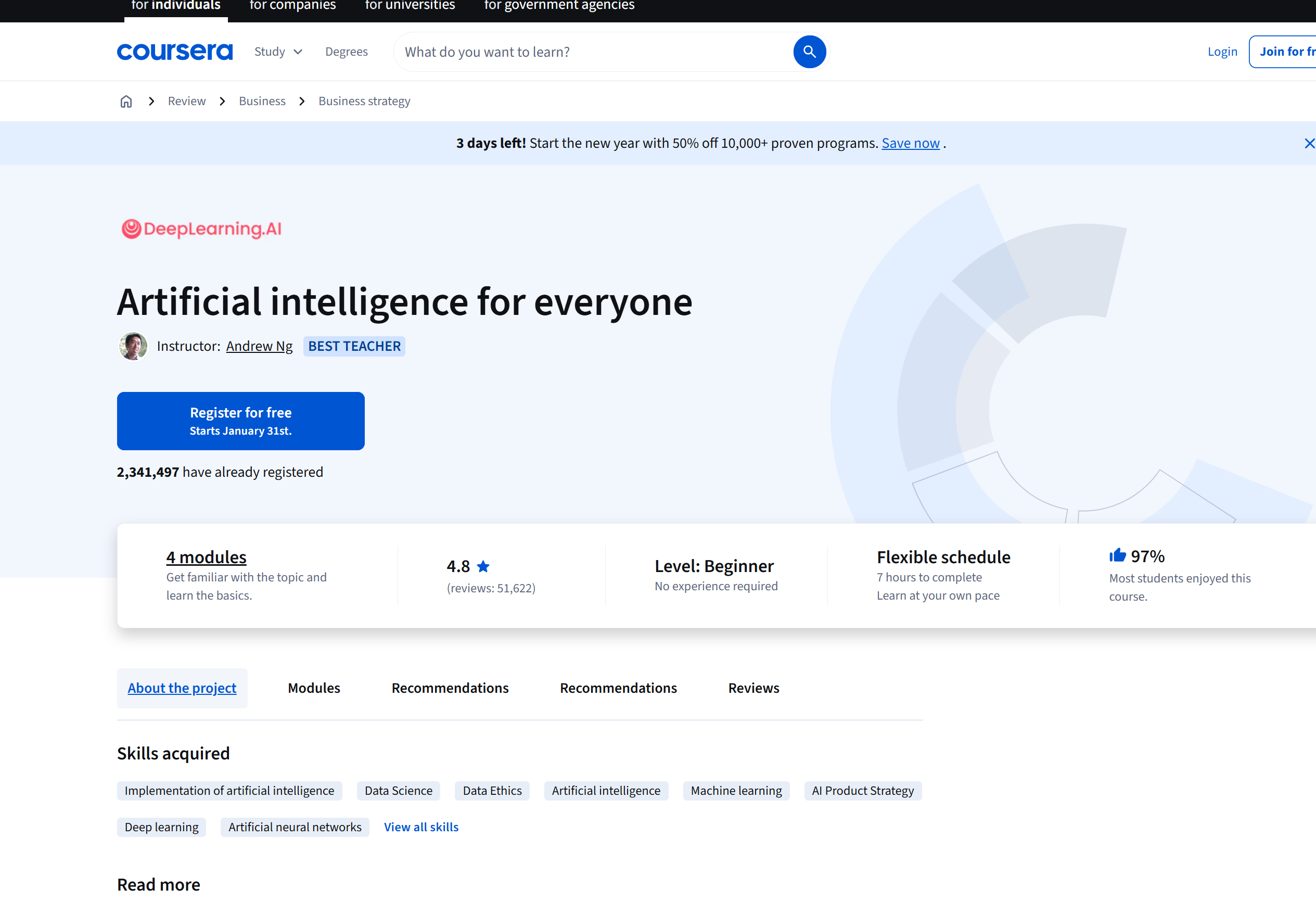Dismiss the promo banner with X

point(1309,143)
